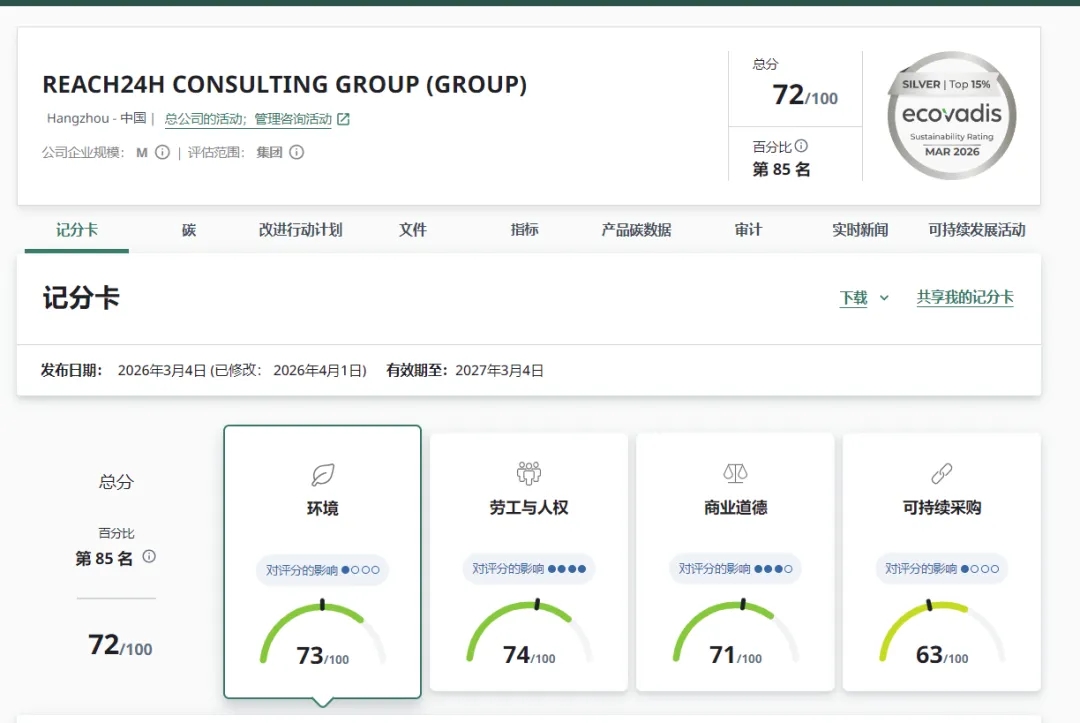Open the 审计 tab

(748, 230)
